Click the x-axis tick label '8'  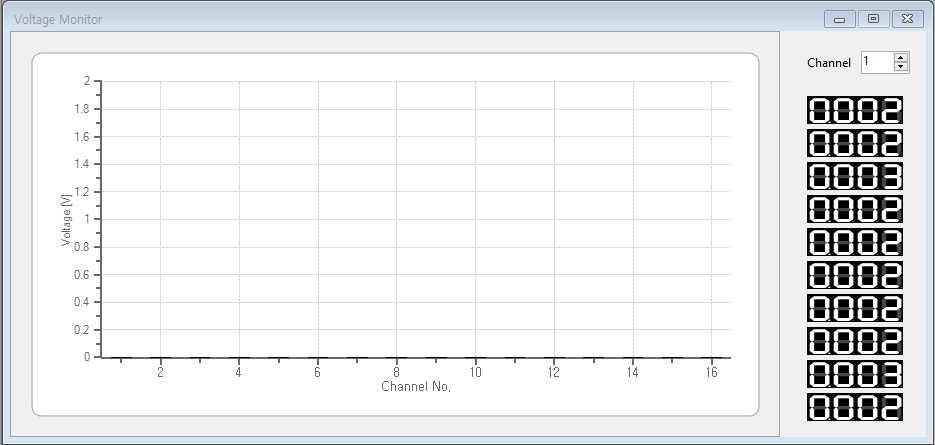click(x=396, y=372)
